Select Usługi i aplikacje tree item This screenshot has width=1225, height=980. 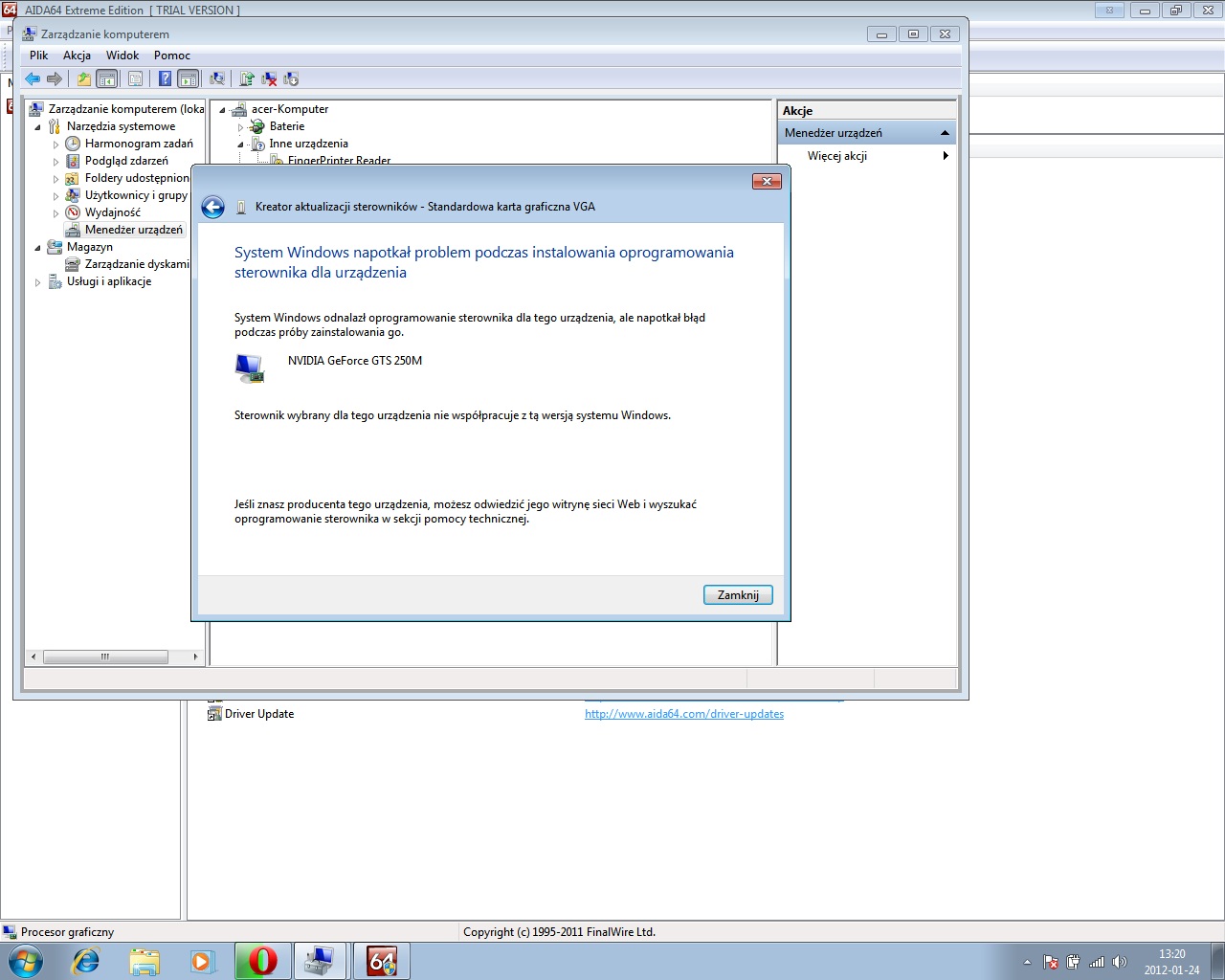(x=109, y=281)
